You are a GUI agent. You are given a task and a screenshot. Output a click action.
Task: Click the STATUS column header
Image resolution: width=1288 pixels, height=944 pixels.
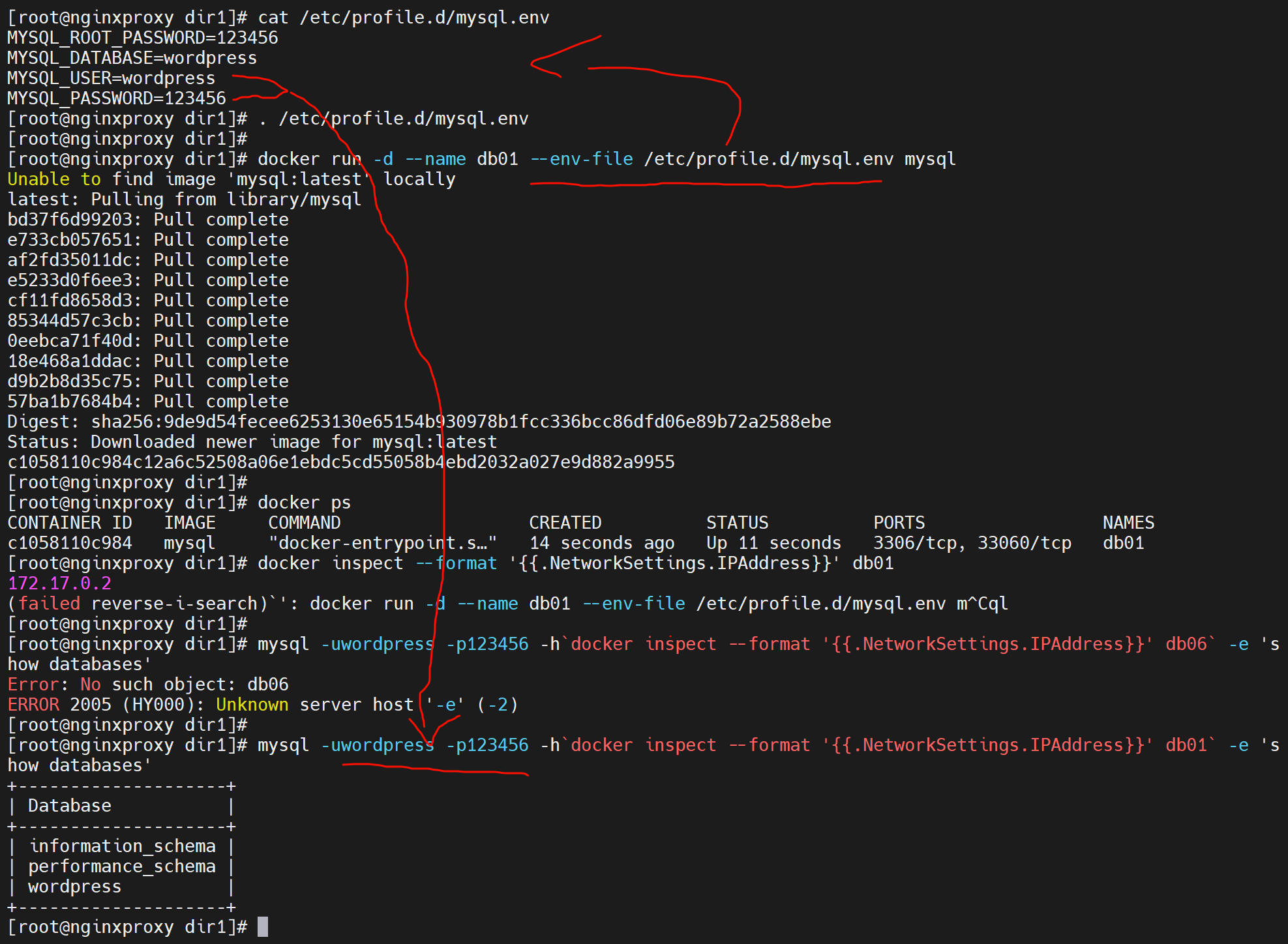point(737,523)
